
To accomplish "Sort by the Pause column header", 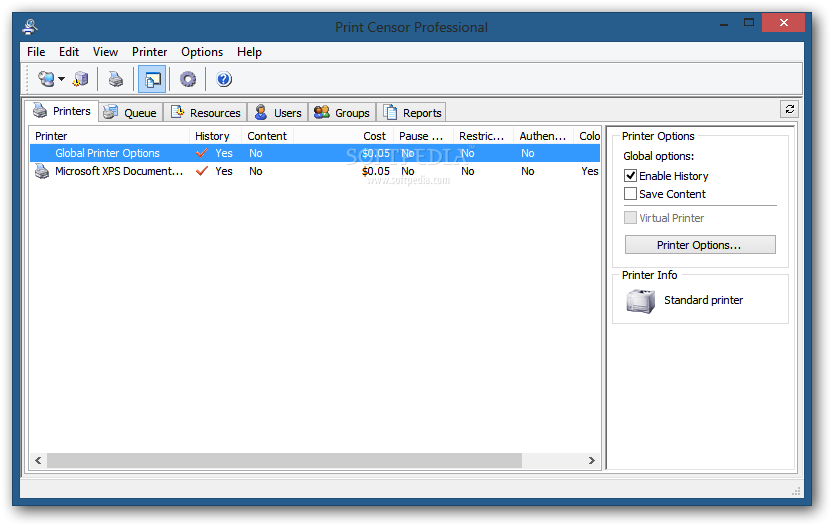I will click(x=423, y=136).
